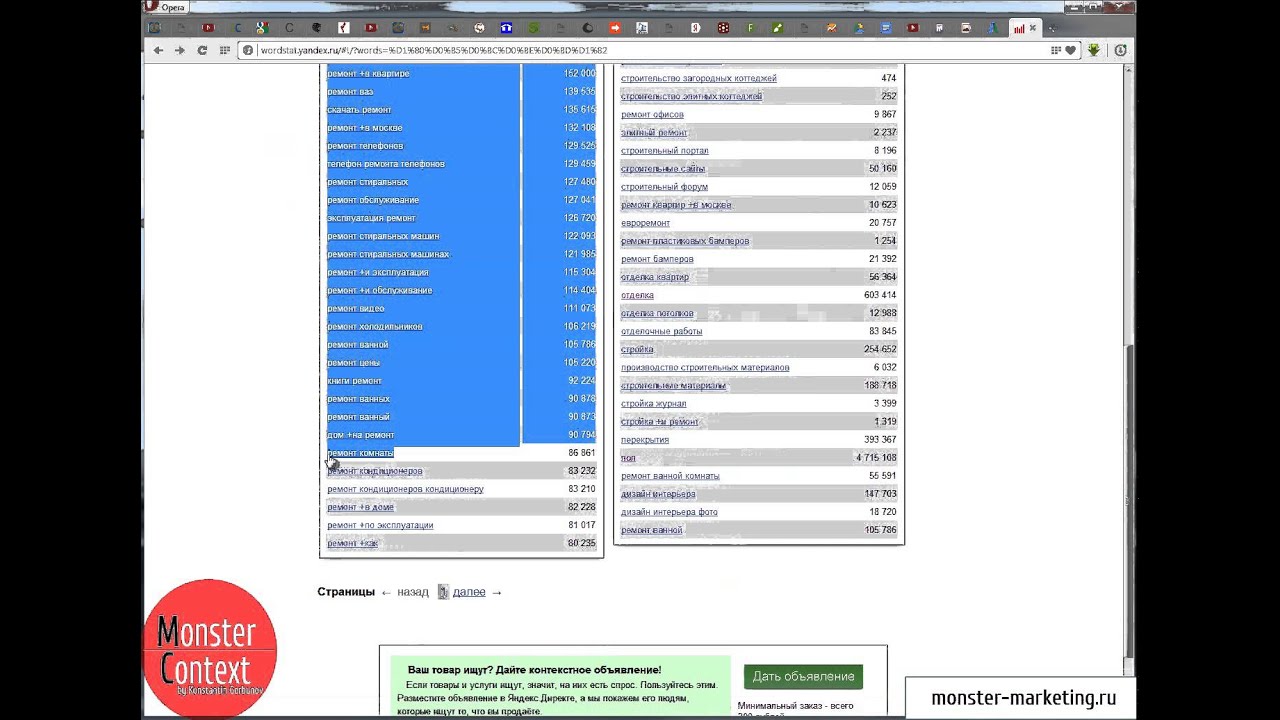The height and width of the screenshot is (720, 1280).
Task: Open the 'строительный портал' link
Action: pos(664,150)
